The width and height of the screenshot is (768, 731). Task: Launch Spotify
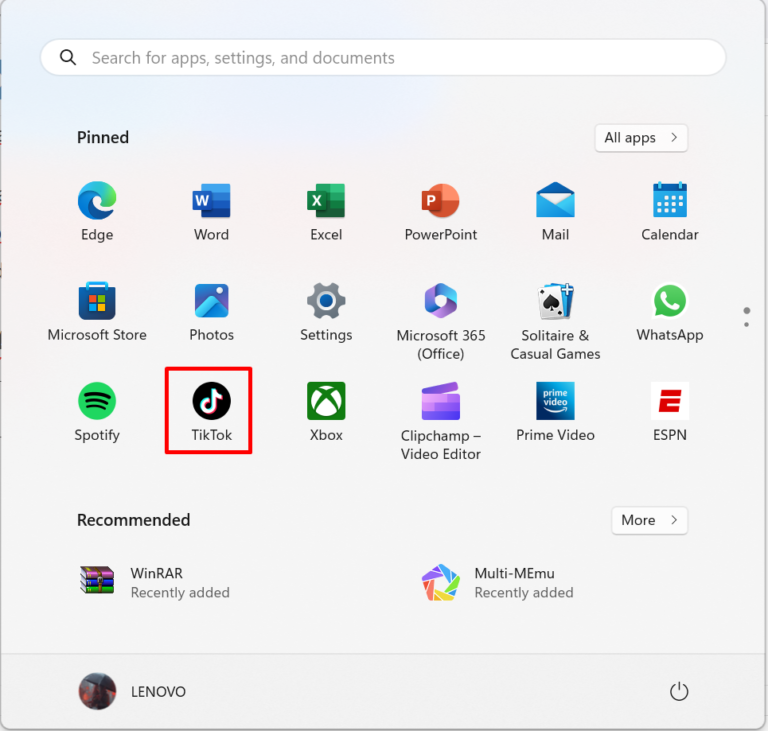pyautogui.click(x=97, y=412)
